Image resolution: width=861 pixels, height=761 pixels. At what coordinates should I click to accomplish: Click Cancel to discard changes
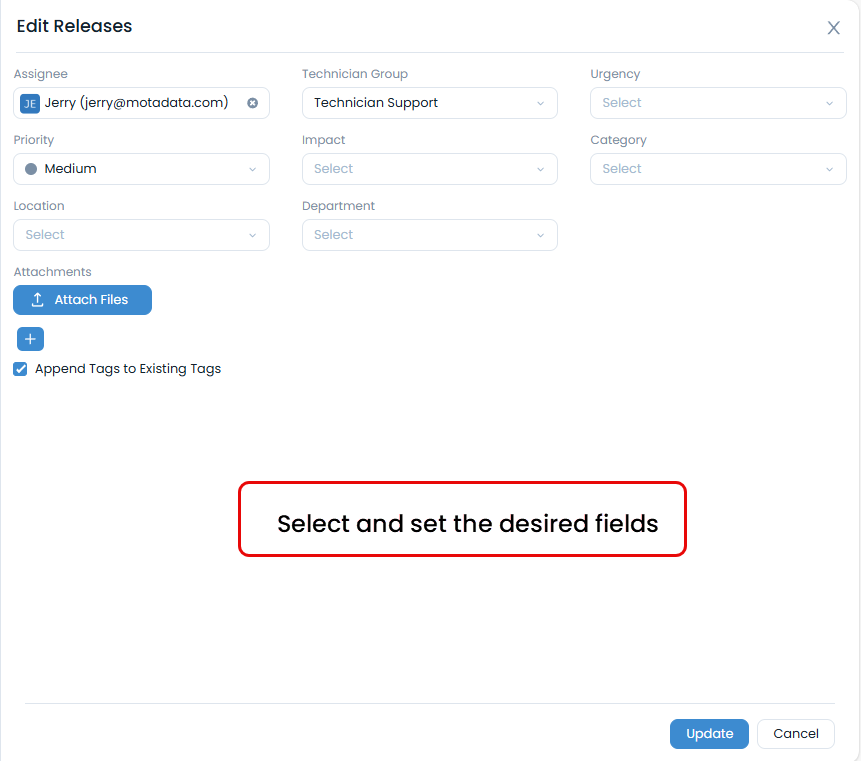pos(795,733)
